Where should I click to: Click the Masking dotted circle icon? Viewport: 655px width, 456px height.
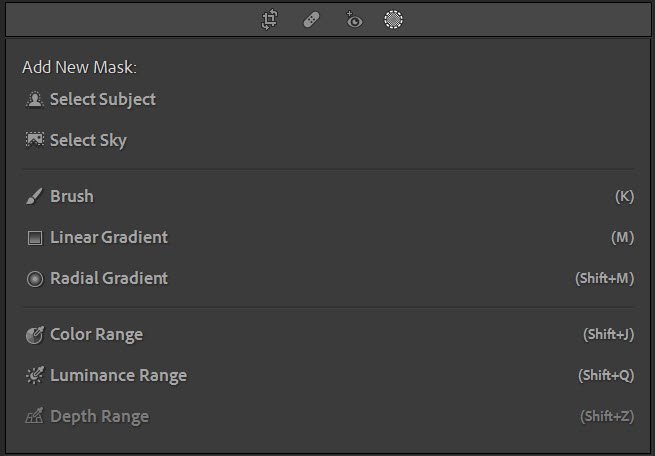pyautogui.click(x=394, y=20)
